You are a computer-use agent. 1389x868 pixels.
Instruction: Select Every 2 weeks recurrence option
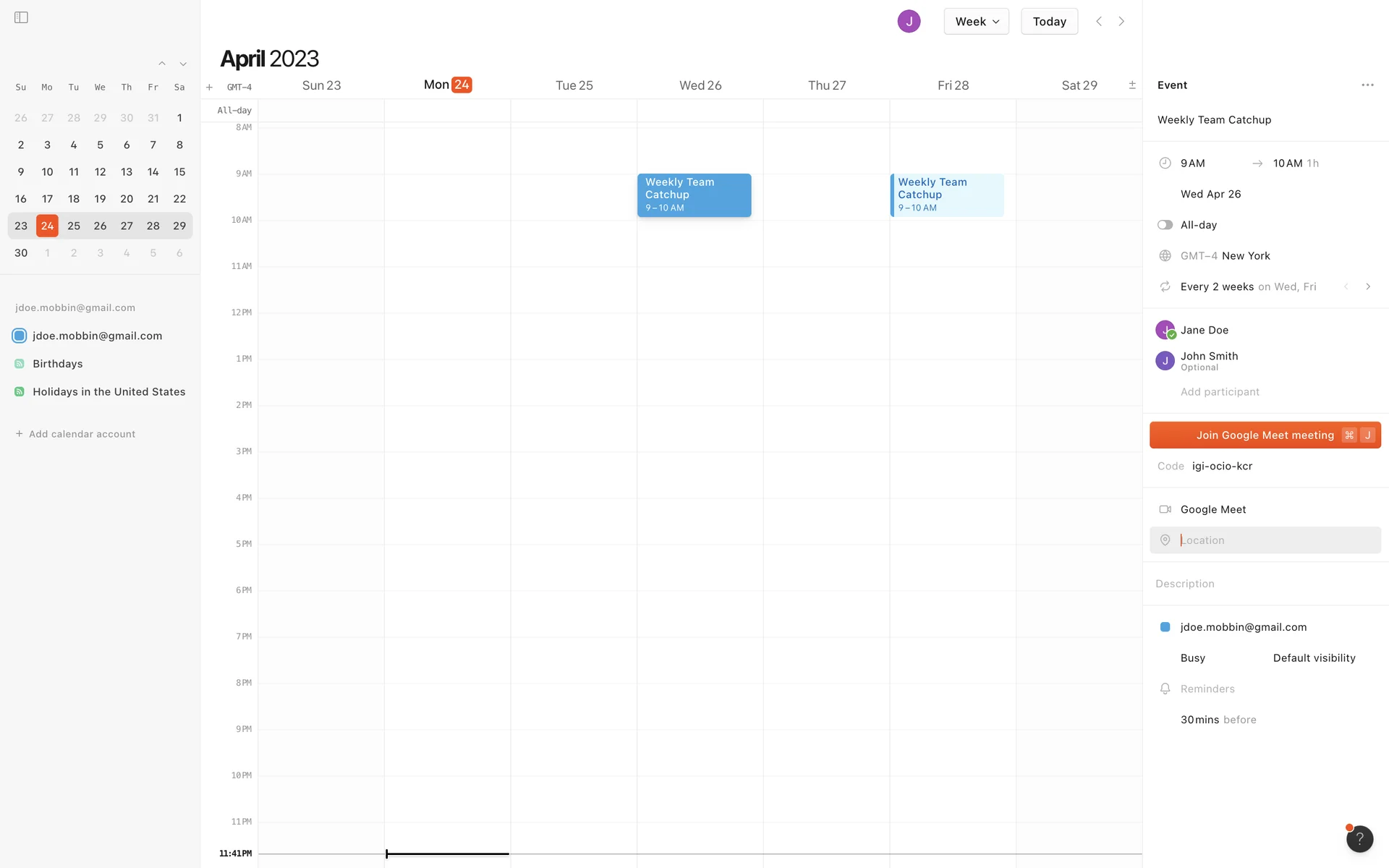(1217, 287)
